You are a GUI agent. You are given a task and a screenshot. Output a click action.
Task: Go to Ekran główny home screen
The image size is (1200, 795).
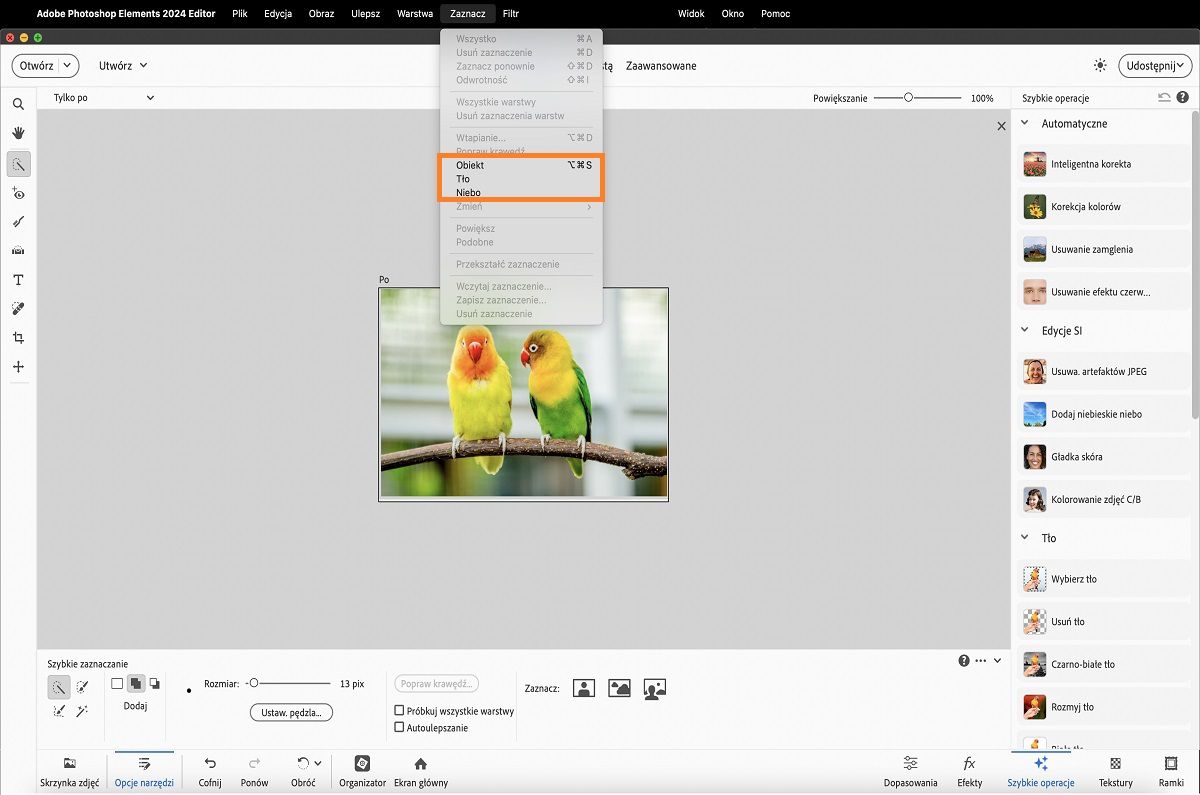pos(421,771)
